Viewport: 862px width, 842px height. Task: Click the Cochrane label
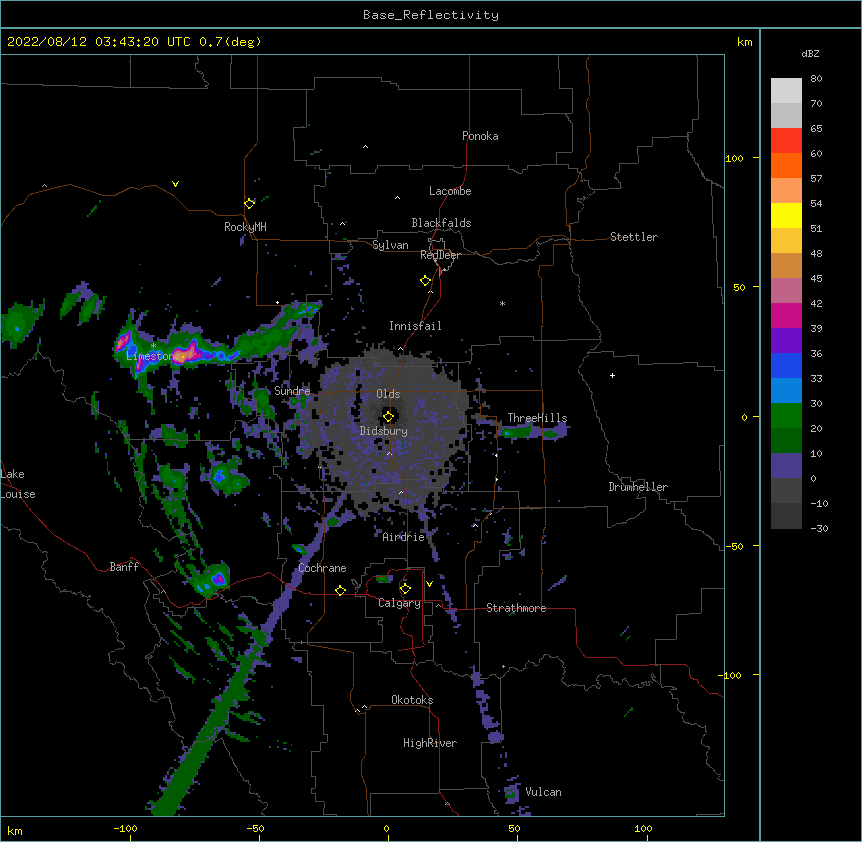pos(322,568)
